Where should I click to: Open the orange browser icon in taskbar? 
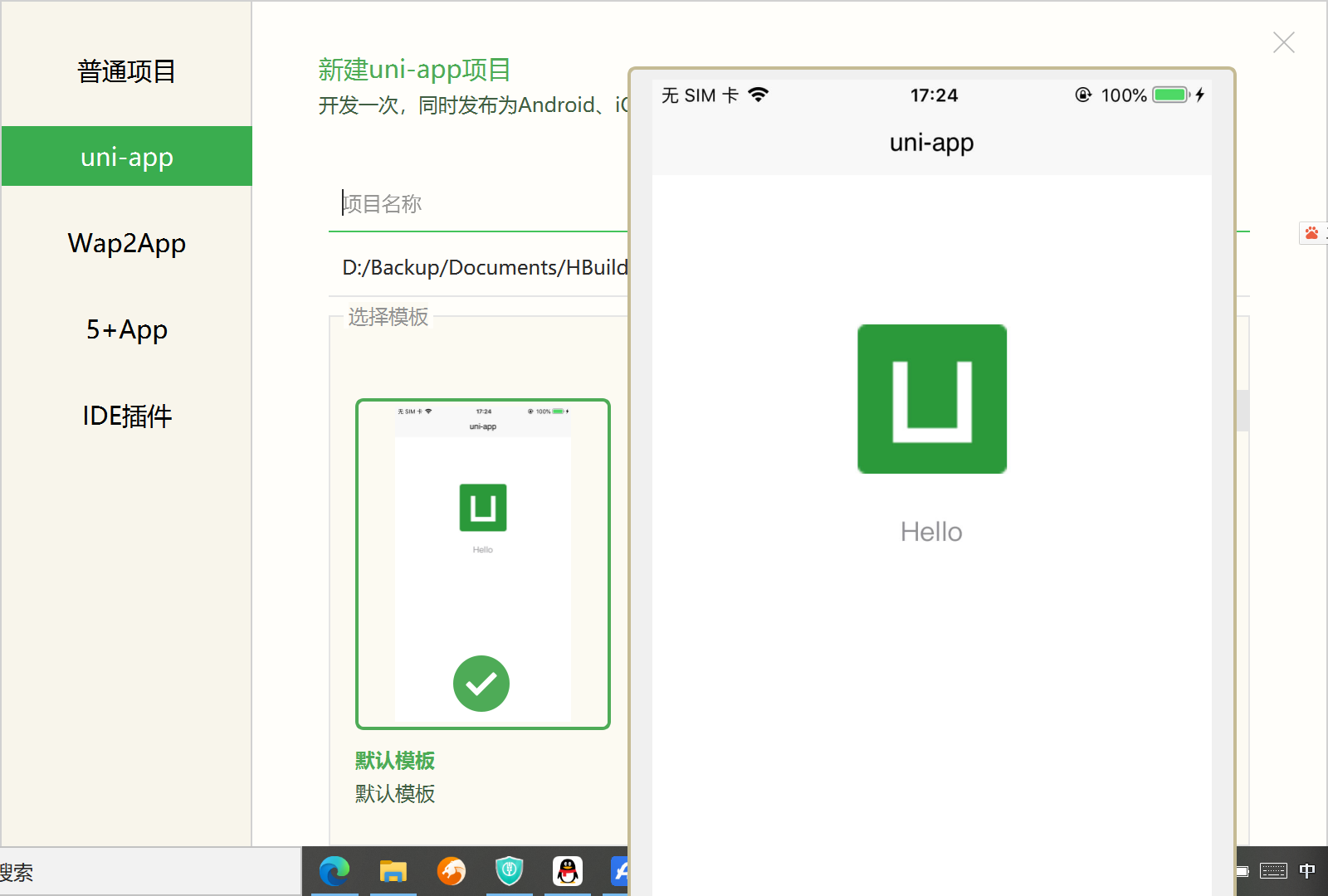pyautogui.click(x=452, y=871)
